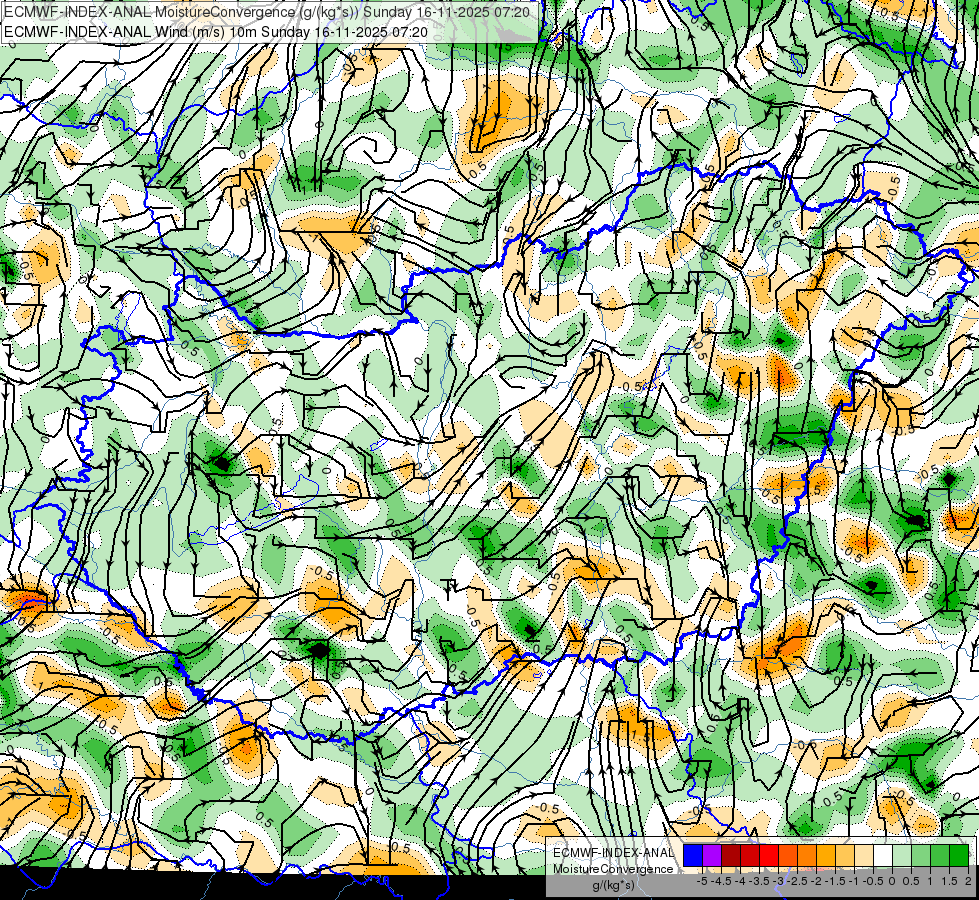Click the dark maroon legend swatch
Screen dimensions: 979x900
tap(731, 855)
